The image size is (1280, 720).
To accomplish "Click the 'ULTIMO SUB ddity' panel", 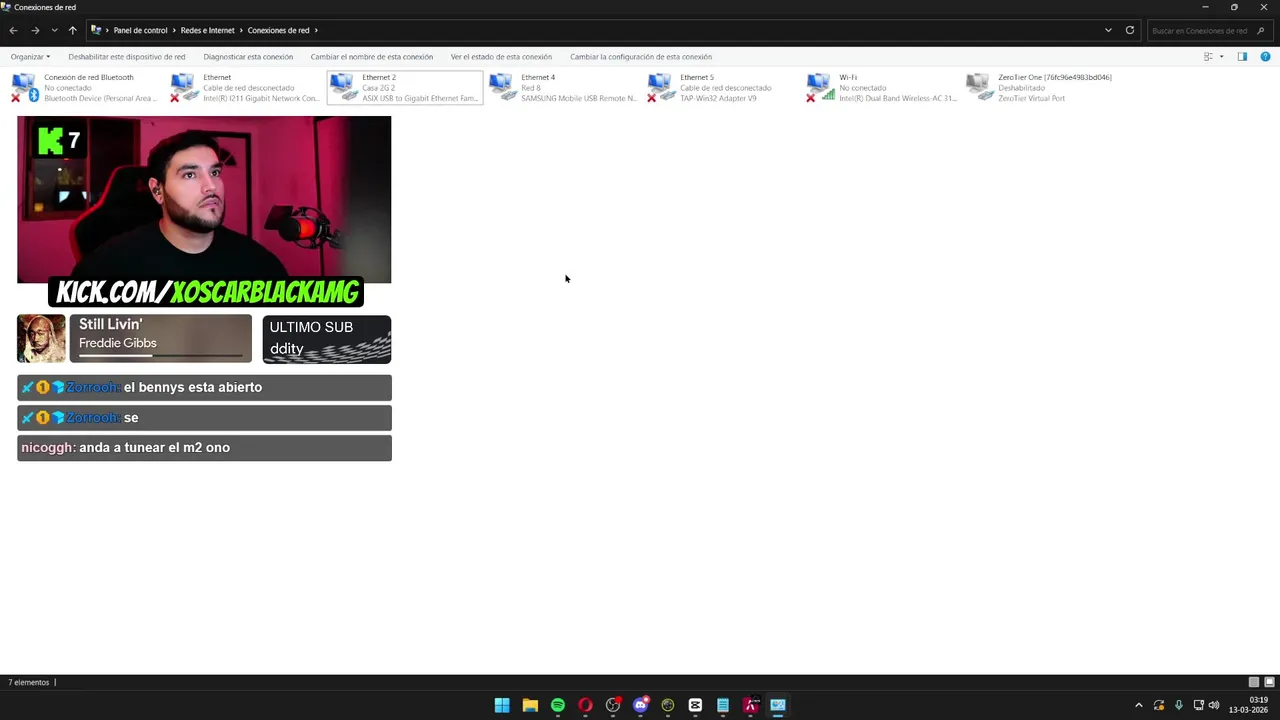I will point(326,339).
